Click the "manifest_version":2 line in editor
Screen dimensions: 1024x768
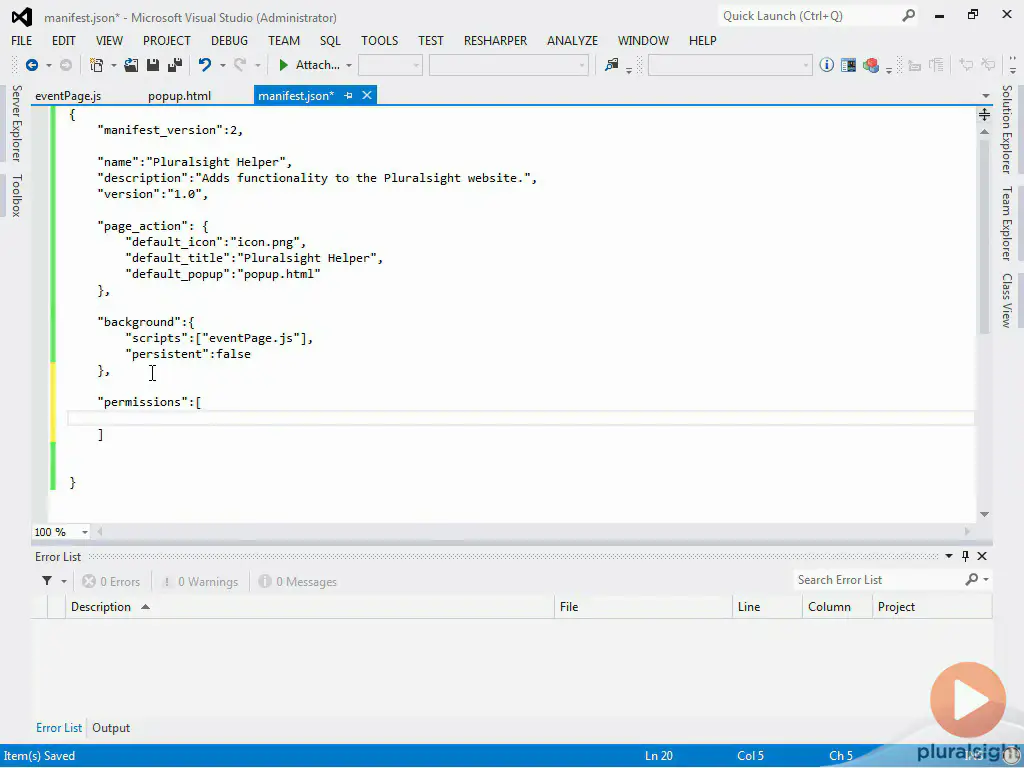click(170, 130)
